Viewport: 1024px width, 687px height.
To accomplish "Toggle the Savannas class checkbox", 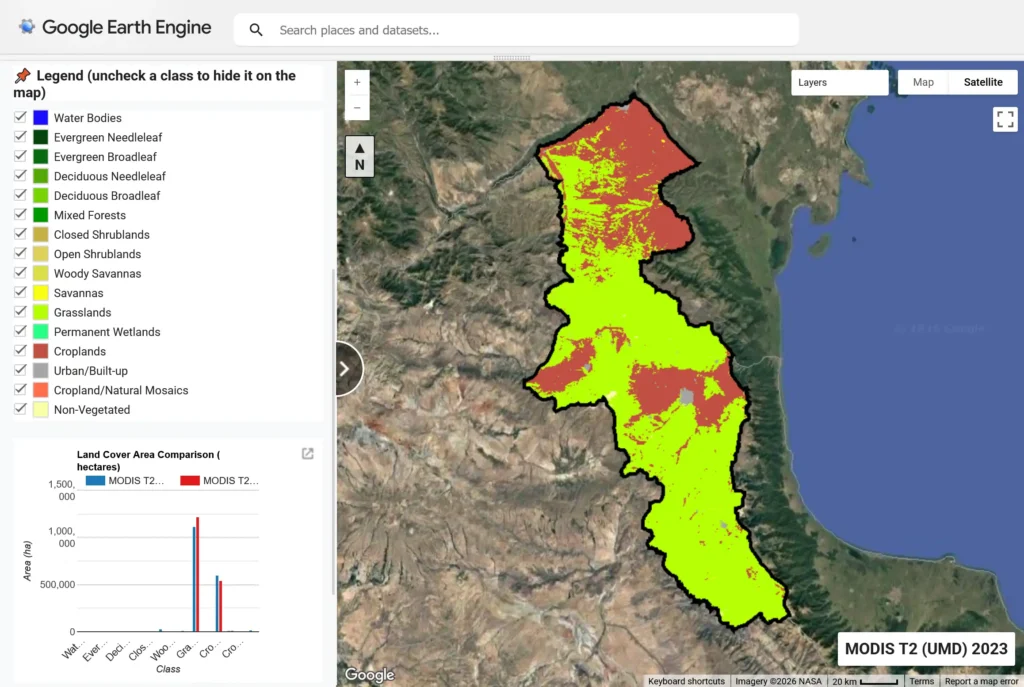I will point(20,292).
